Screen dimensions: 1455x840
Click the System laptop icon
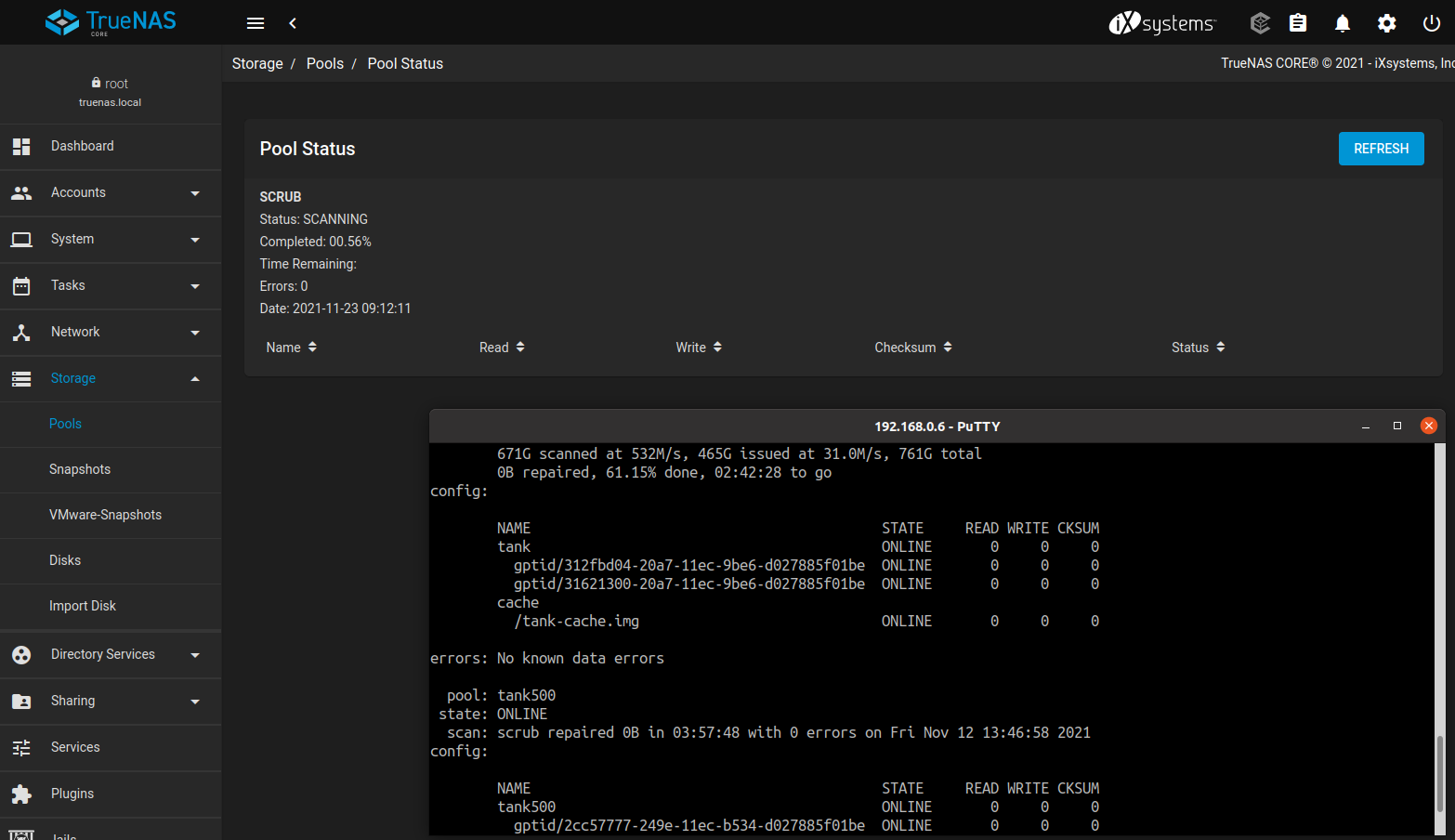tap(21, 240)
